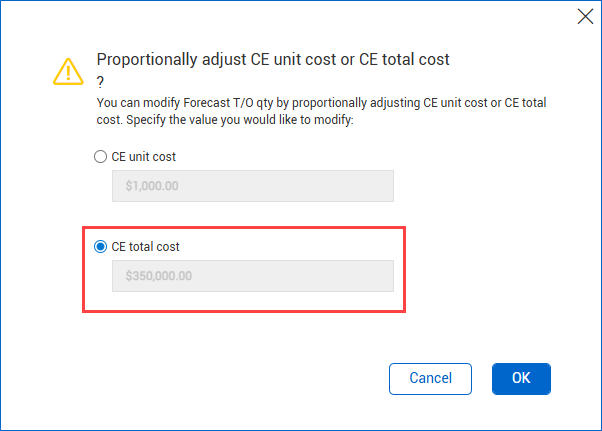This screenshot has width=602, height=431.
Task: Click the yellow warning triangle icon
Action: pyautogui.click(x=68, y=71)
